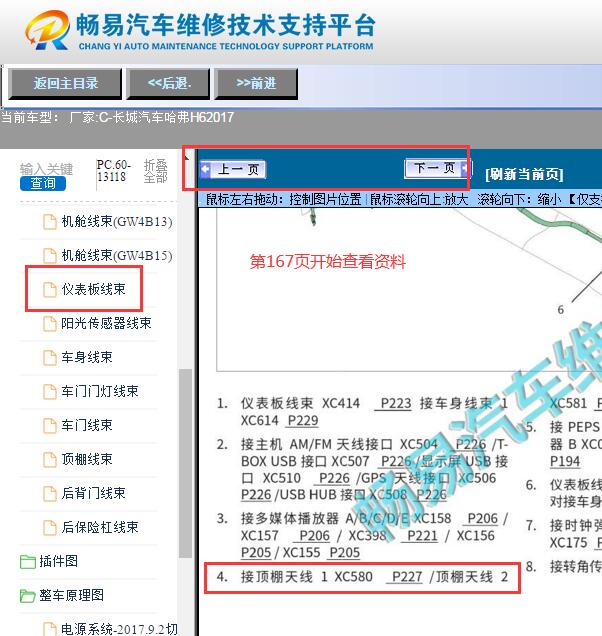Image resolution: width=602 pixels, height=636 pixels.
Task: Open the 车门线束 entry
Action: tap(87, 425)
